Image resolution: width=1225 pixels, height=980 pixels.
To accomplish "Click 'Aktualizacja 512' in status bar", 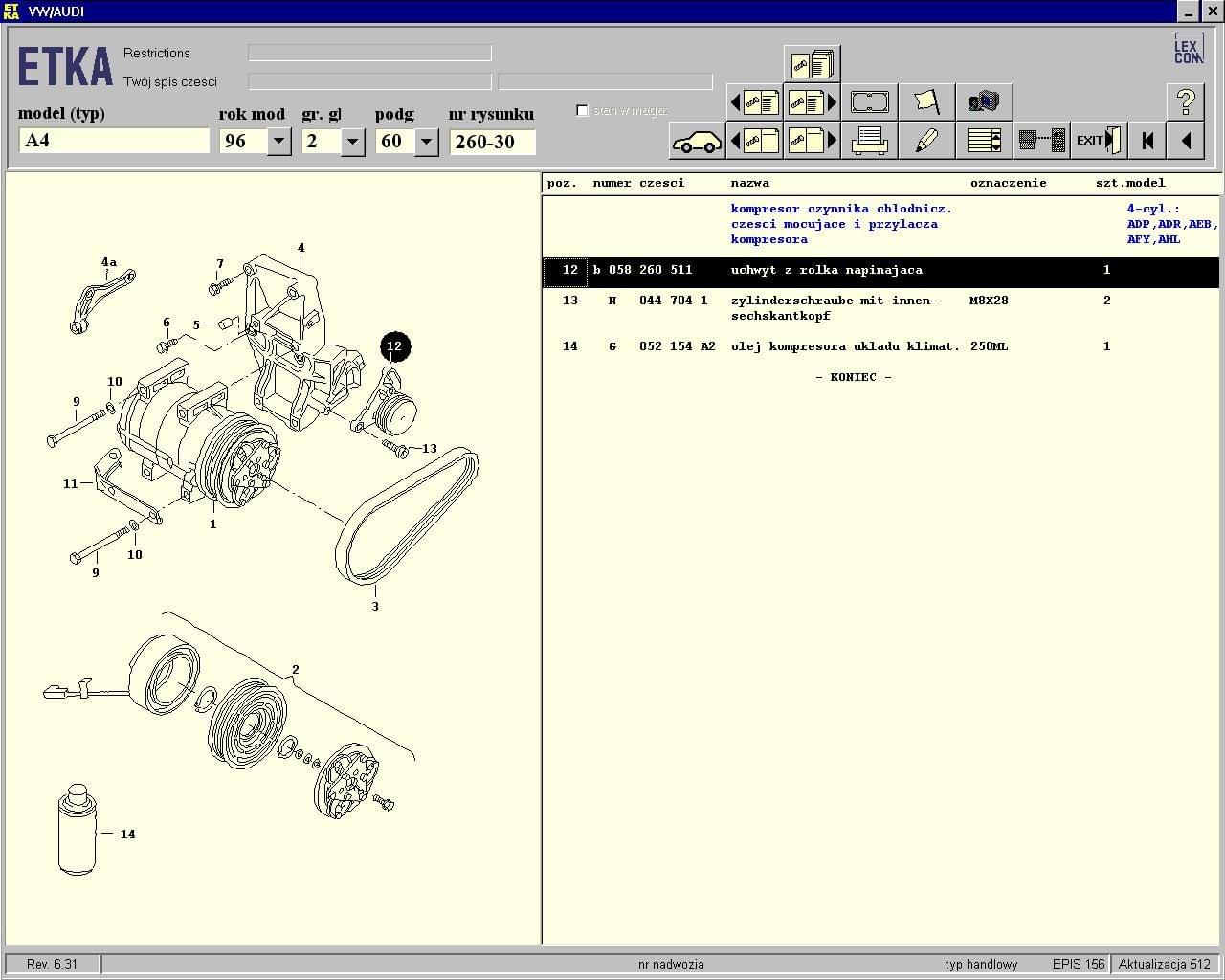I will tap(1165, 964).
